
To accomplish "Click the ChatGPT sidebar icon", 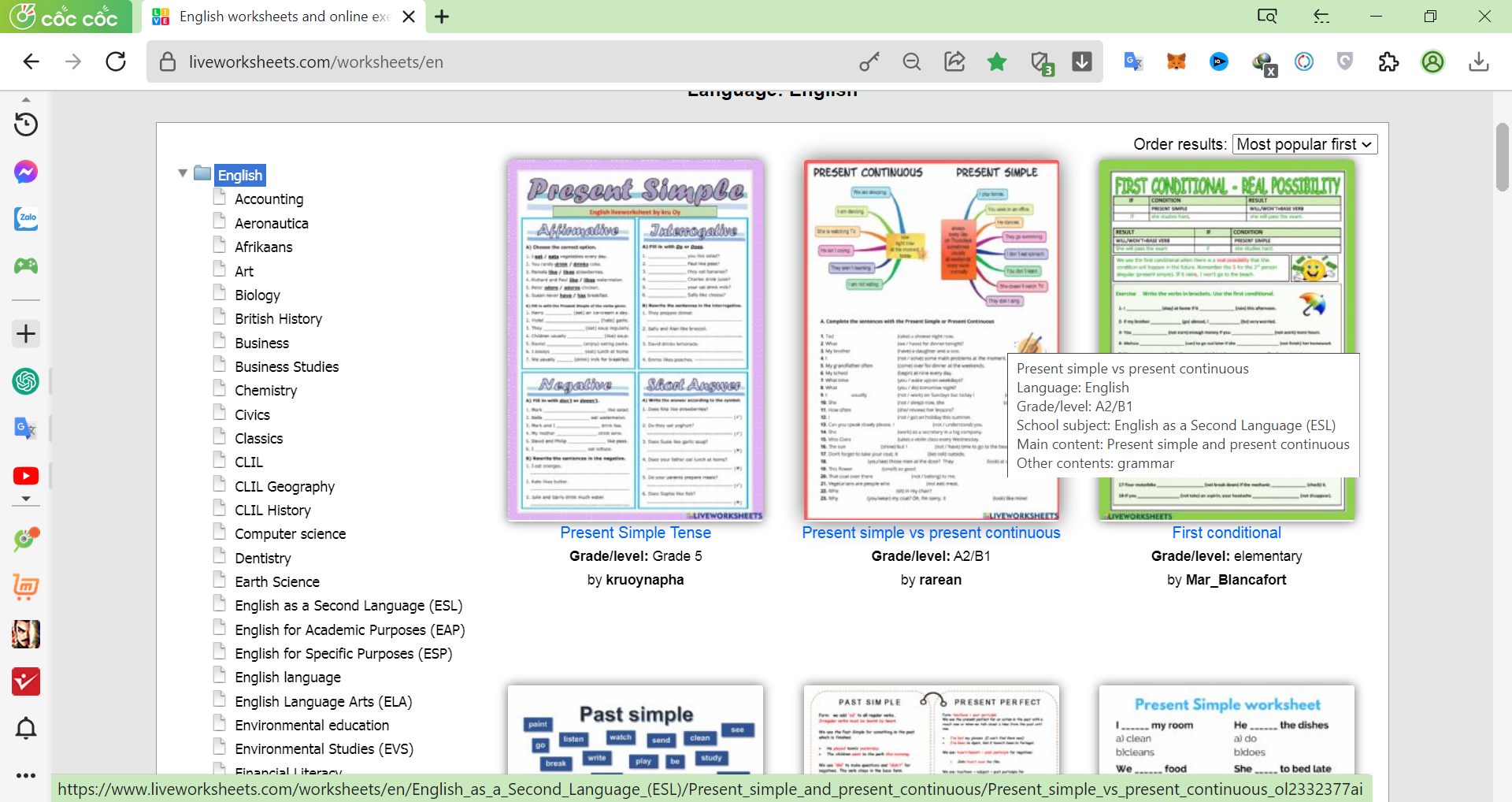I will point(26,381).
